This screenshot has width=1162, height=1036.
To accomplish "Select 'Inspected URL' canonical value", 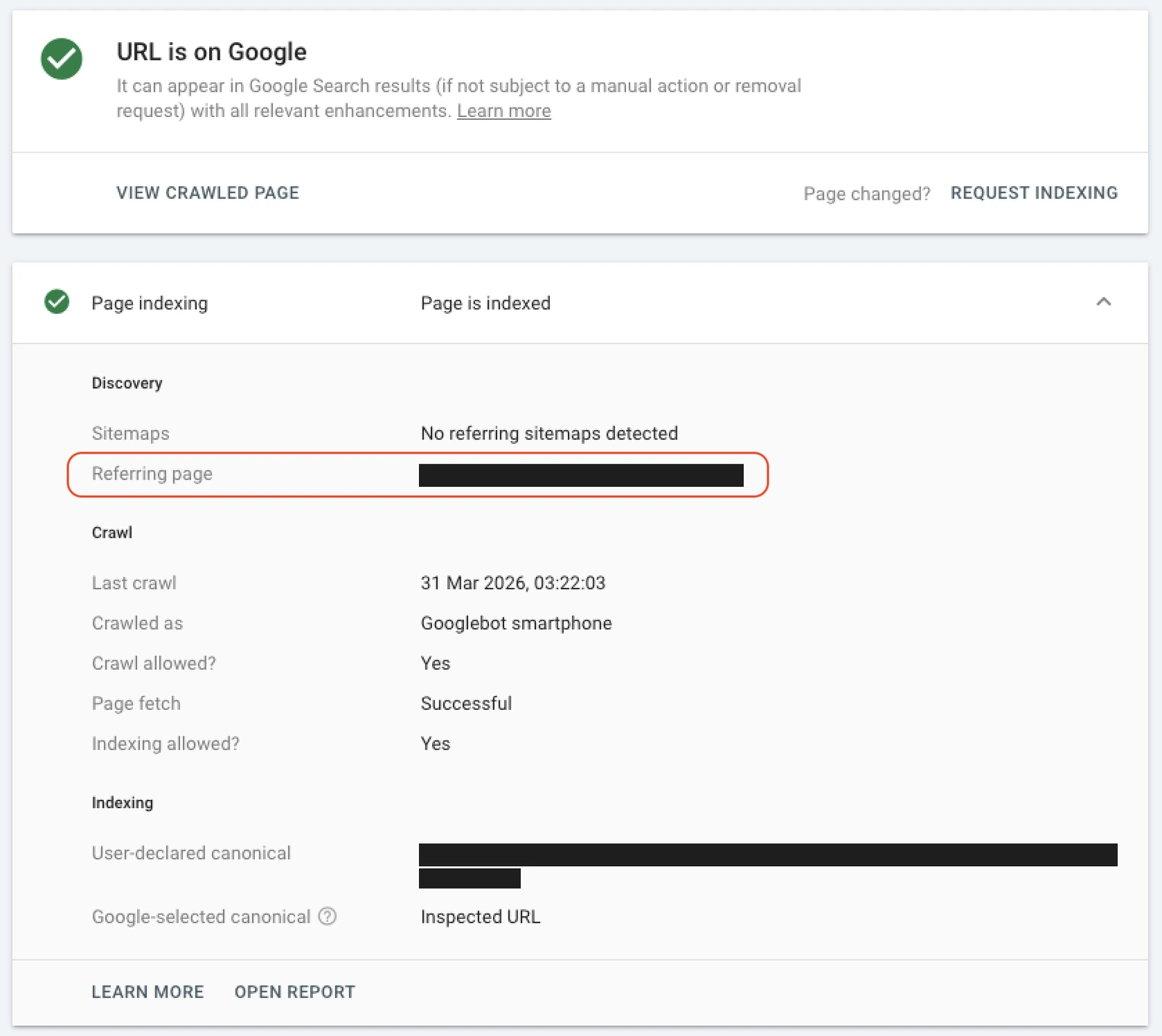I will pyautogui.click(x=480, y=917).
